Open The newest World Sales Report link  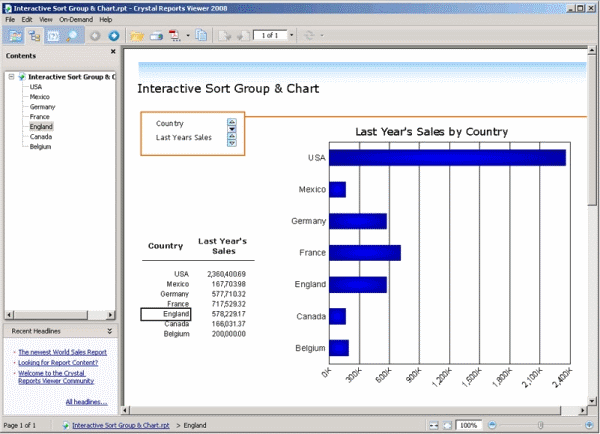click(61, 352)
